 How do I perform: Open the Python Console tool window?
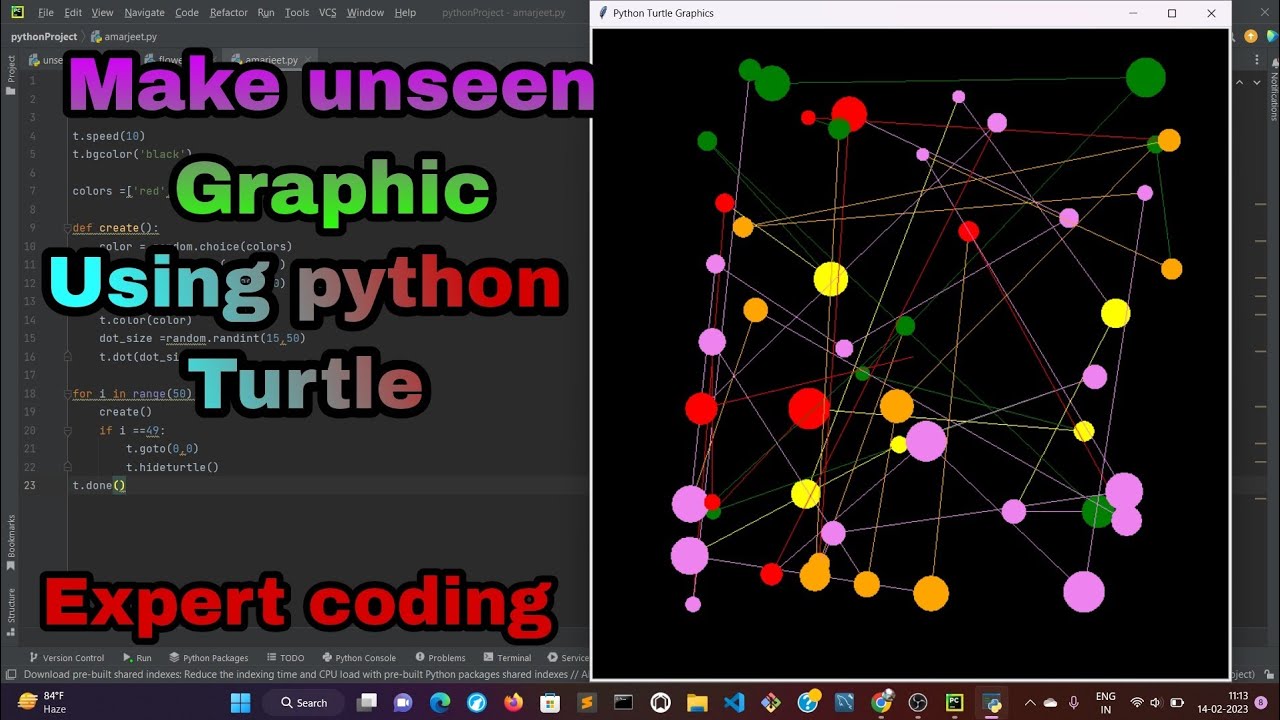(359, 658)
